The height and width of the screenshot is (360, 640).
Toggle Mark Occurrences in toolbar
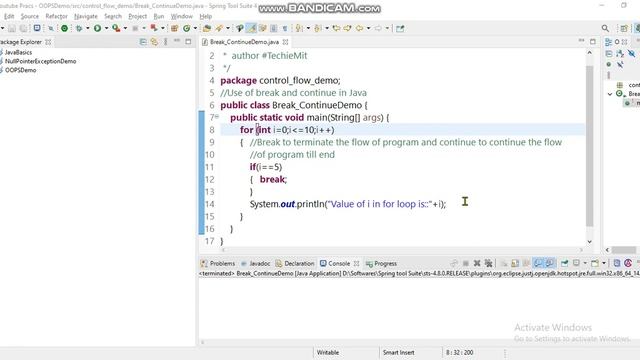click(251, 28)
